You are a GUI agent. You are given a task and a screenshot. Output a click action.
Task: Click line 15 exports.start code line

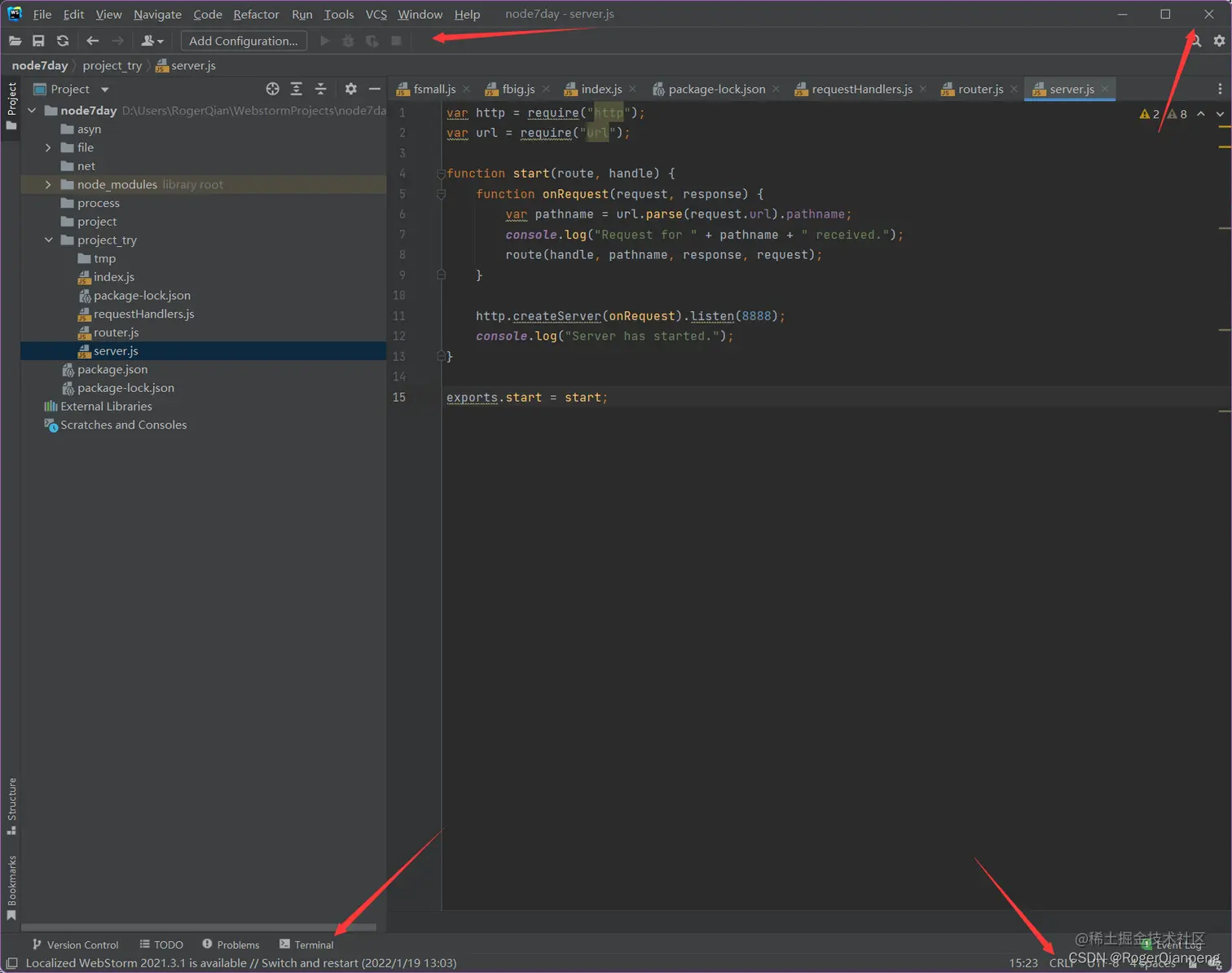(526, 398)
